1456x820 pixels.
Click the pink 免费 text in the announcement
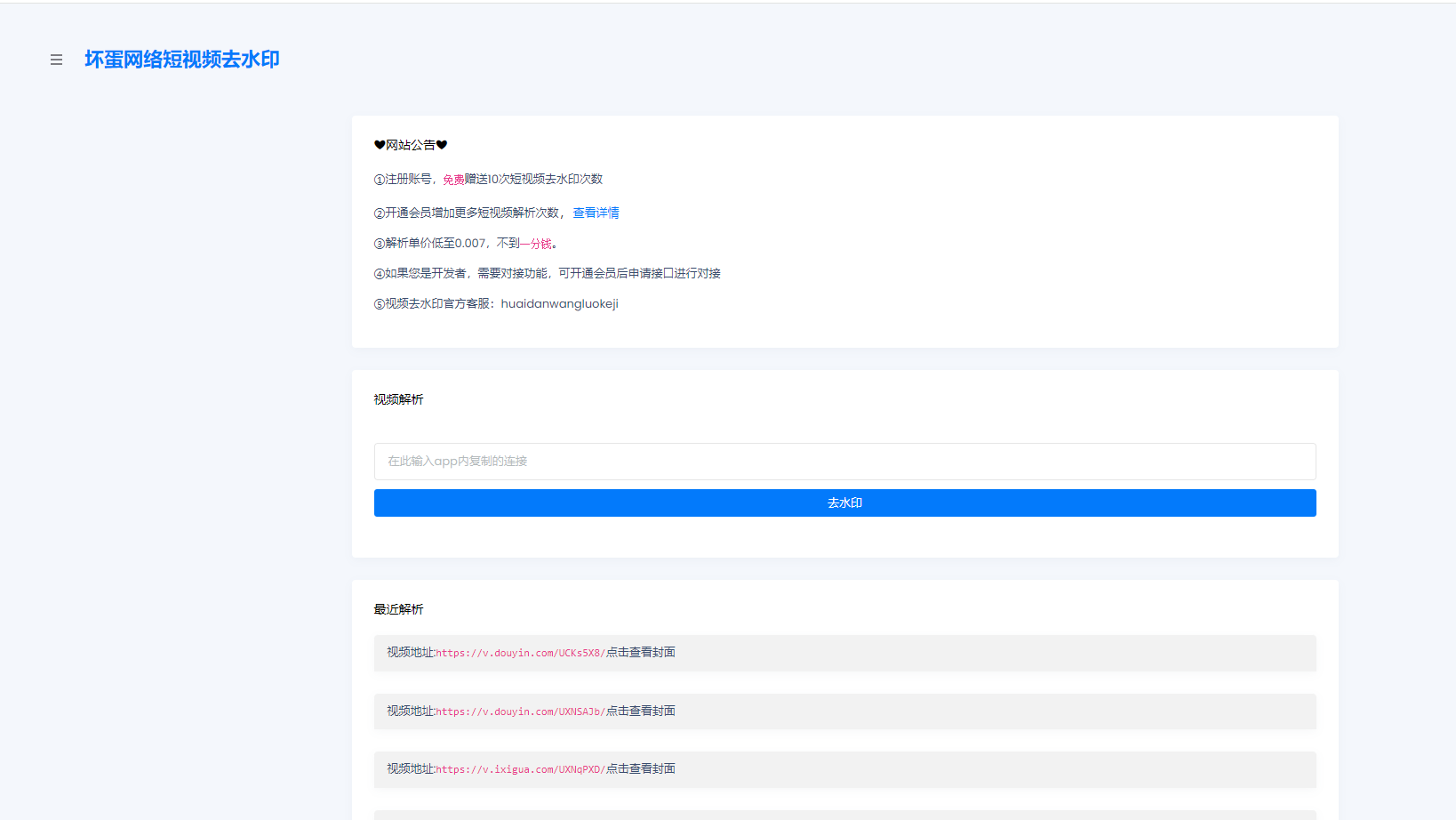(453, 180)
